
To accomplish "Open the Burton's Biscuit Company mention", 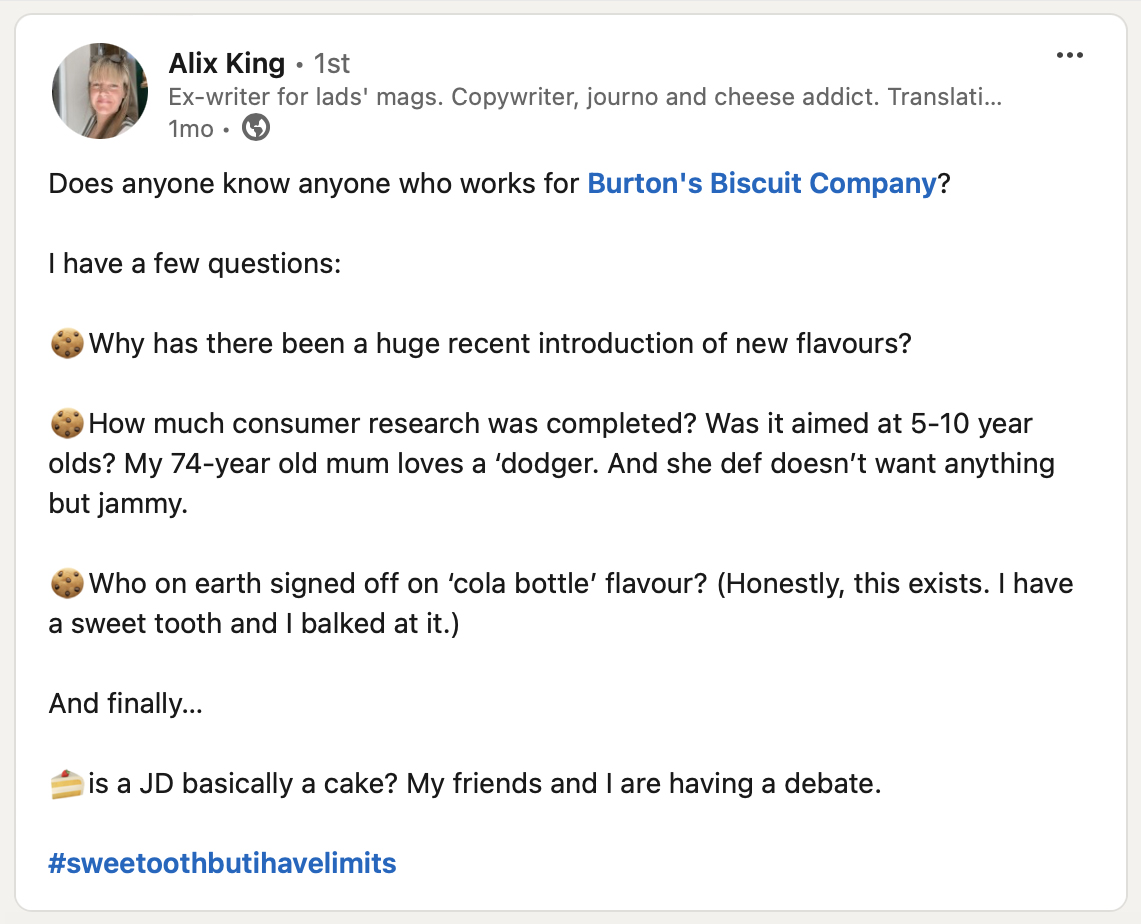I will coord(762,184).
